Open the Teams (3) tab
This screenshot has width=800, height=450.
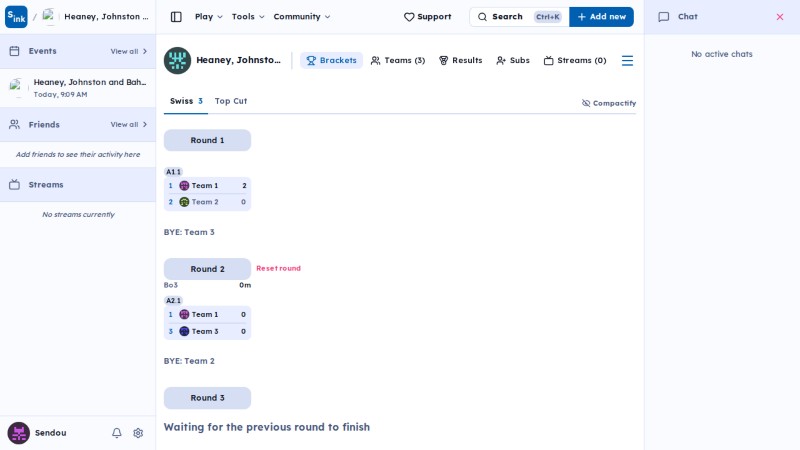point(397,61)
